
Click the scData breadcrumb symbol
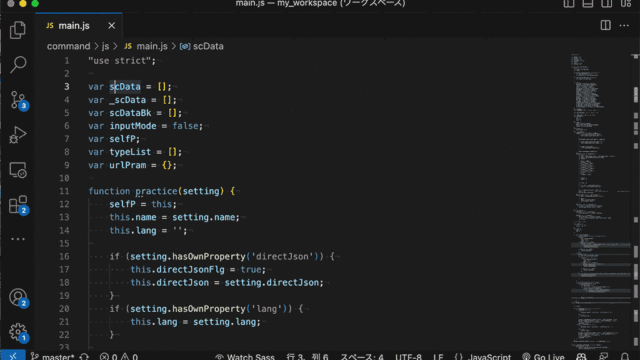click(202, 46)
